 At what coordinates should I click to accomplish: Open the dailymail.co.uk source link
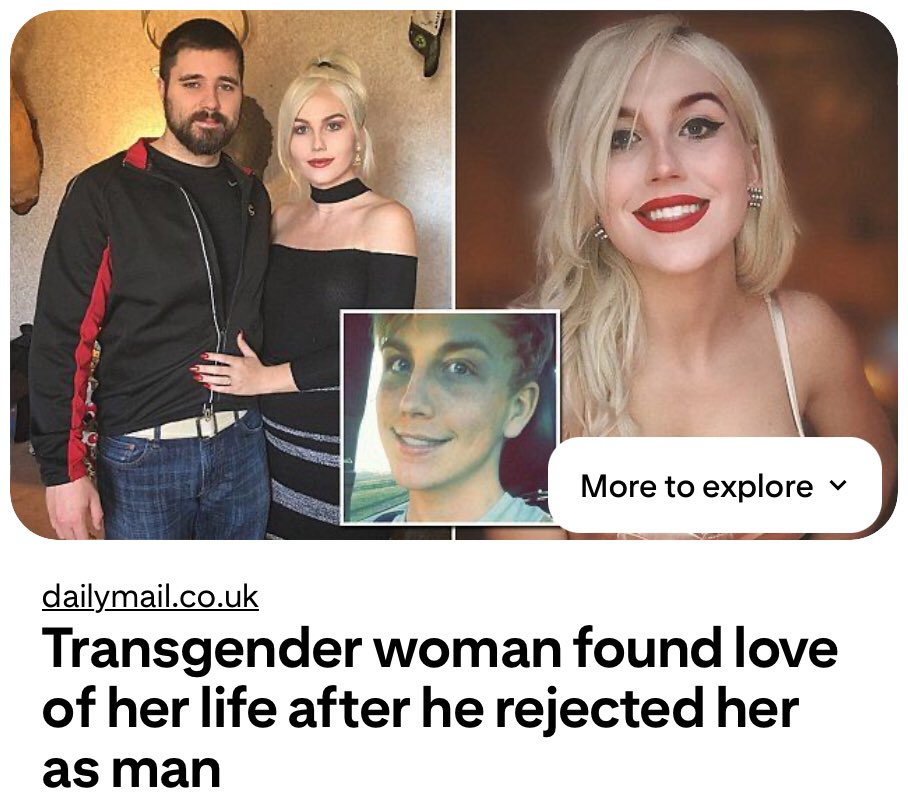pos(150,597)
